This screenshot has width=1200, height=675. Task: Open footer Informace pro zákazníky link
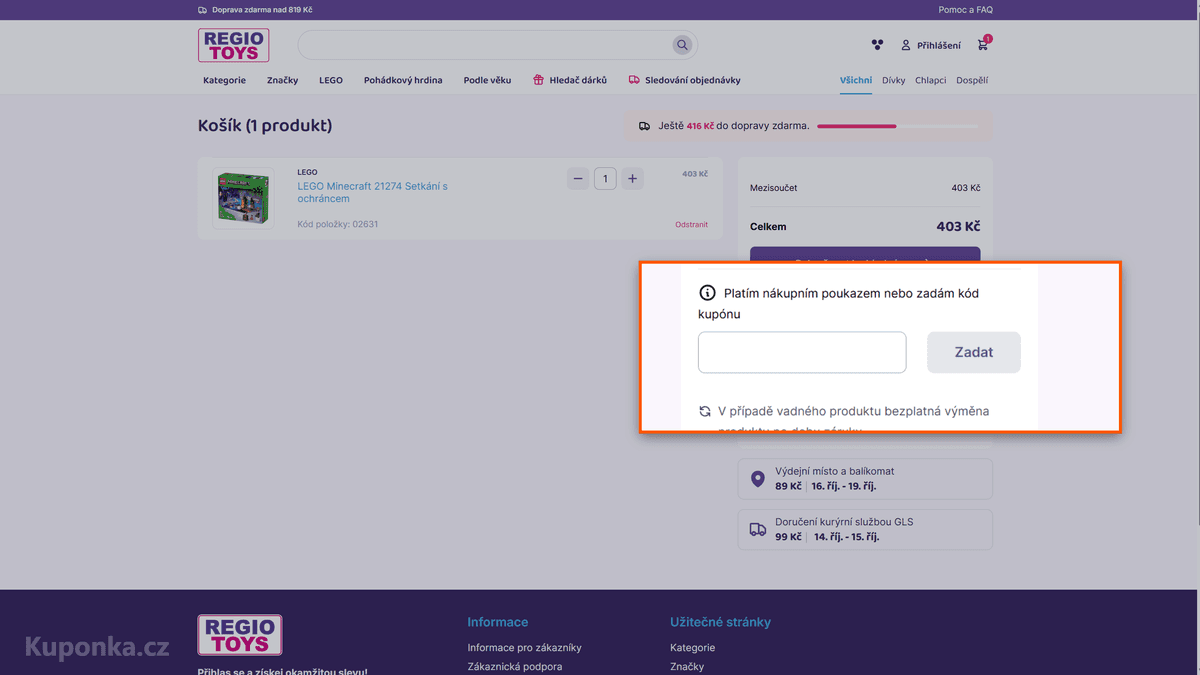(524, 647)
